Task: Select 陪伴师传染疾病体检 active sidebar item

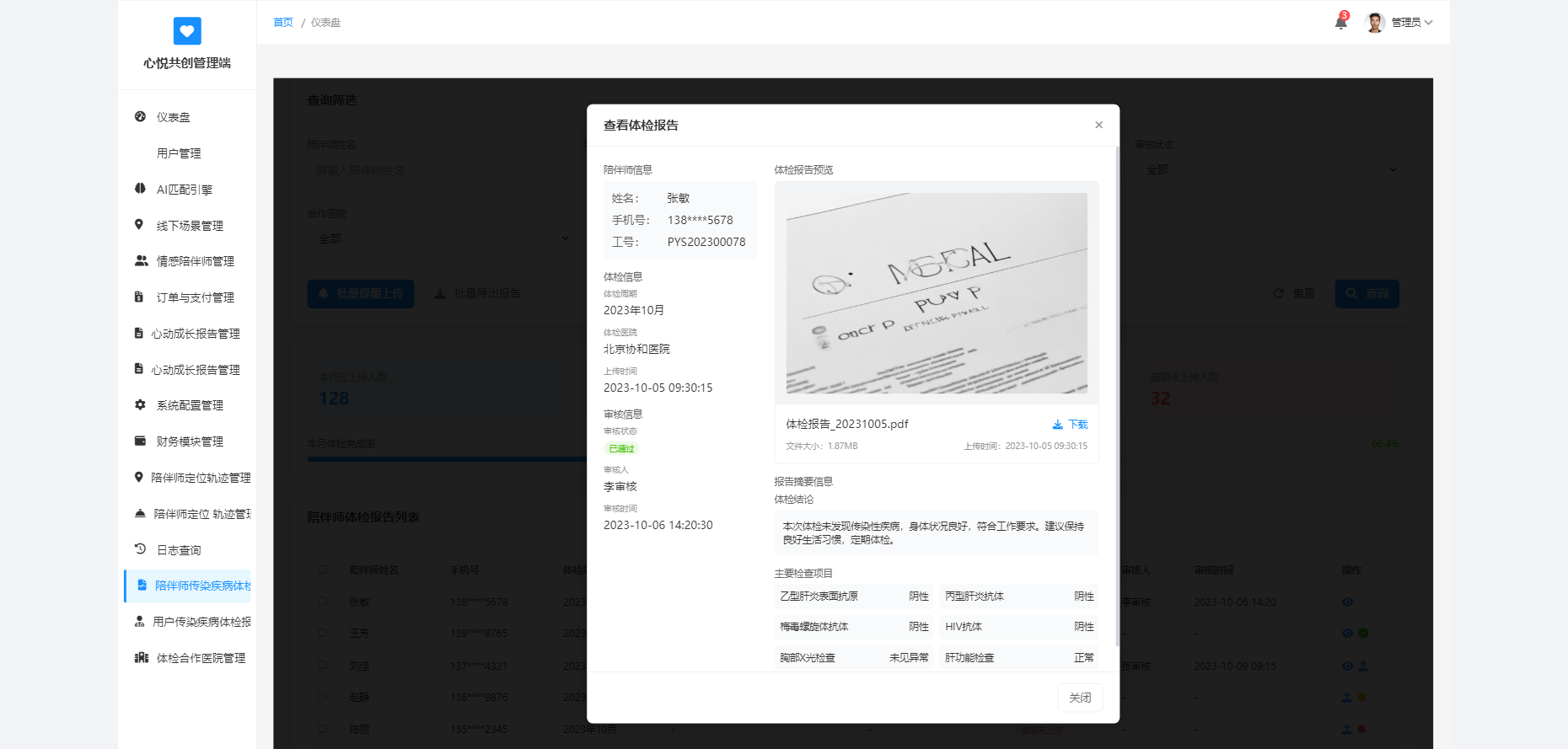Action: [x=187, y=586]
